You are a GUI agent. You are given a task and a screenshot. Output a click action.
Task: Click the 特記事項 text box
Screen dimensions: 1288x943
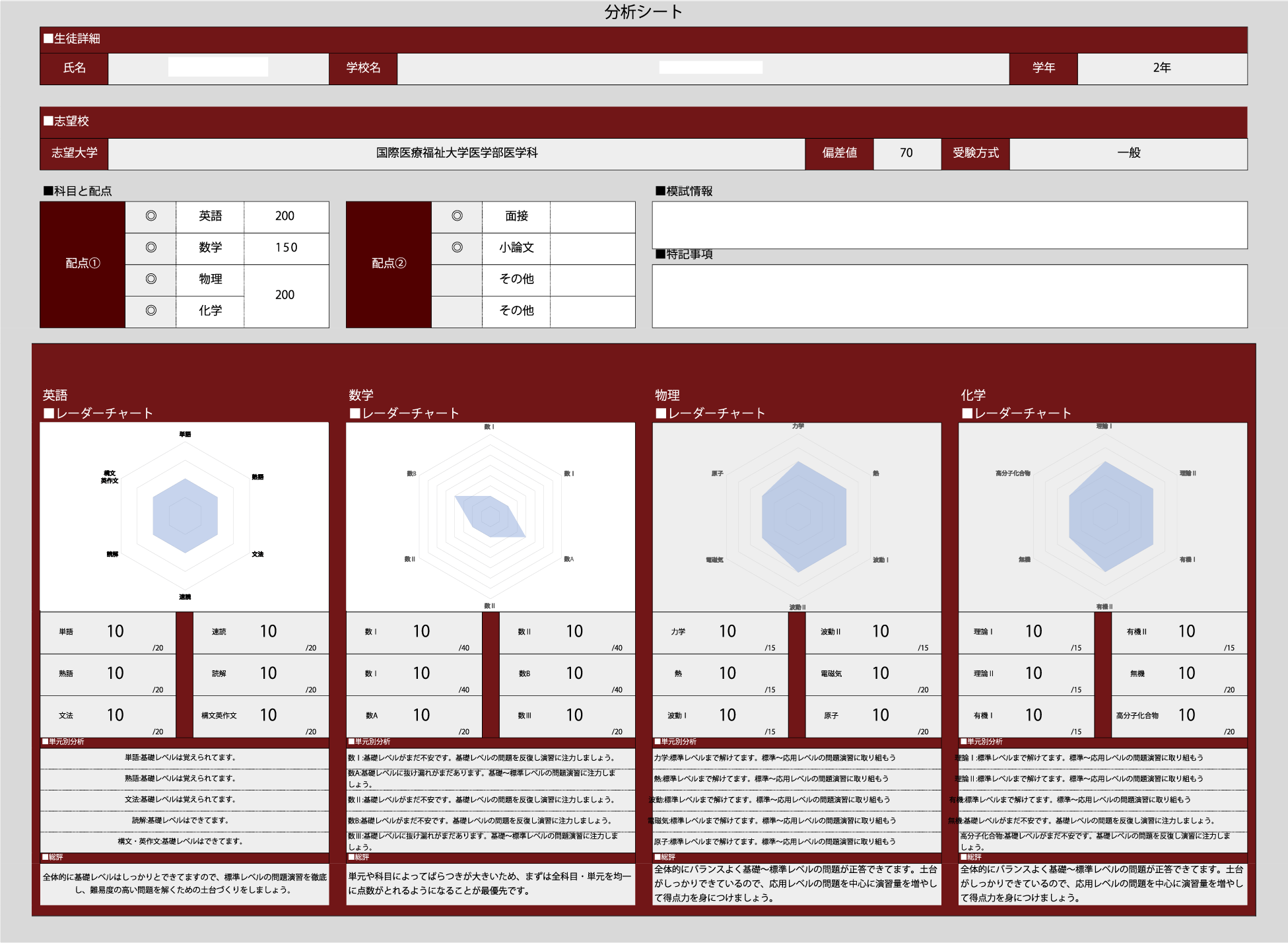tap(949, 296)
